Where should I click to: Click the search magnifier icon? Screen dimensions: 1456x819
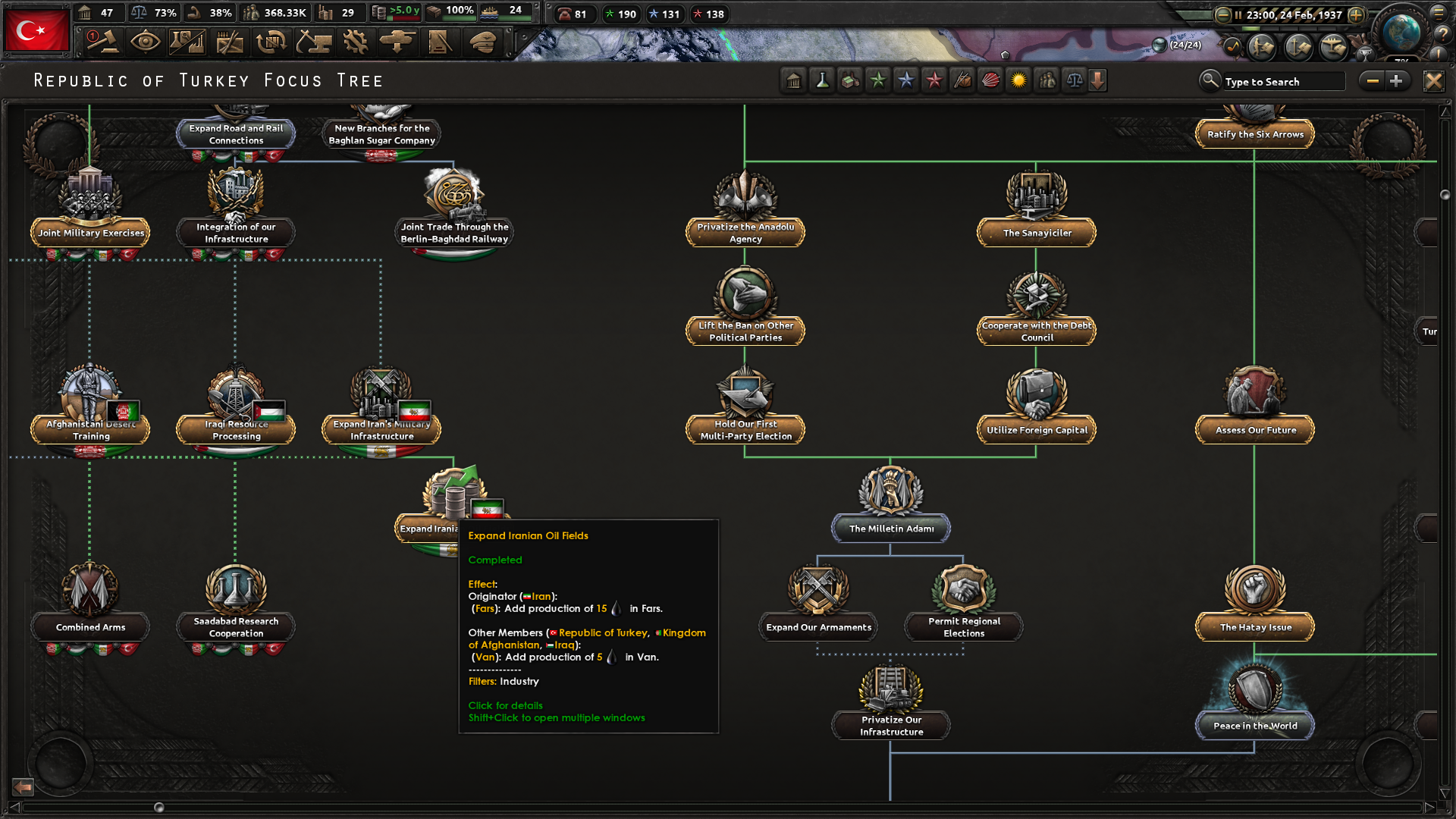click(x=1210, y=80)
